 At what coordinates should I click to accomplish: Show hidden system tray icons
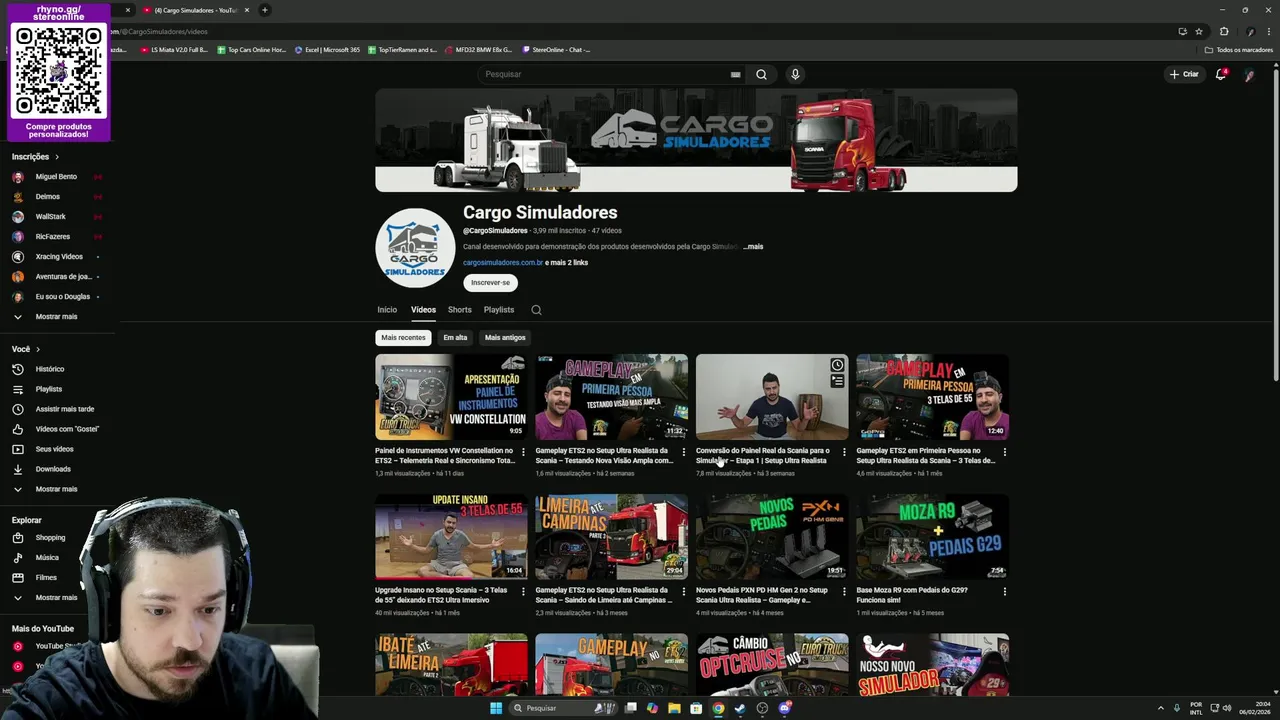point(1161,708)
